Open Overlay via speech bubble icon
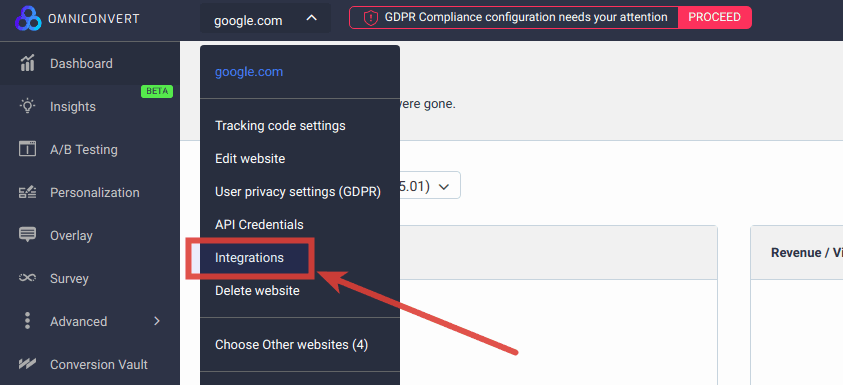This screenshot has height=385, width=843. coord(27,235)
